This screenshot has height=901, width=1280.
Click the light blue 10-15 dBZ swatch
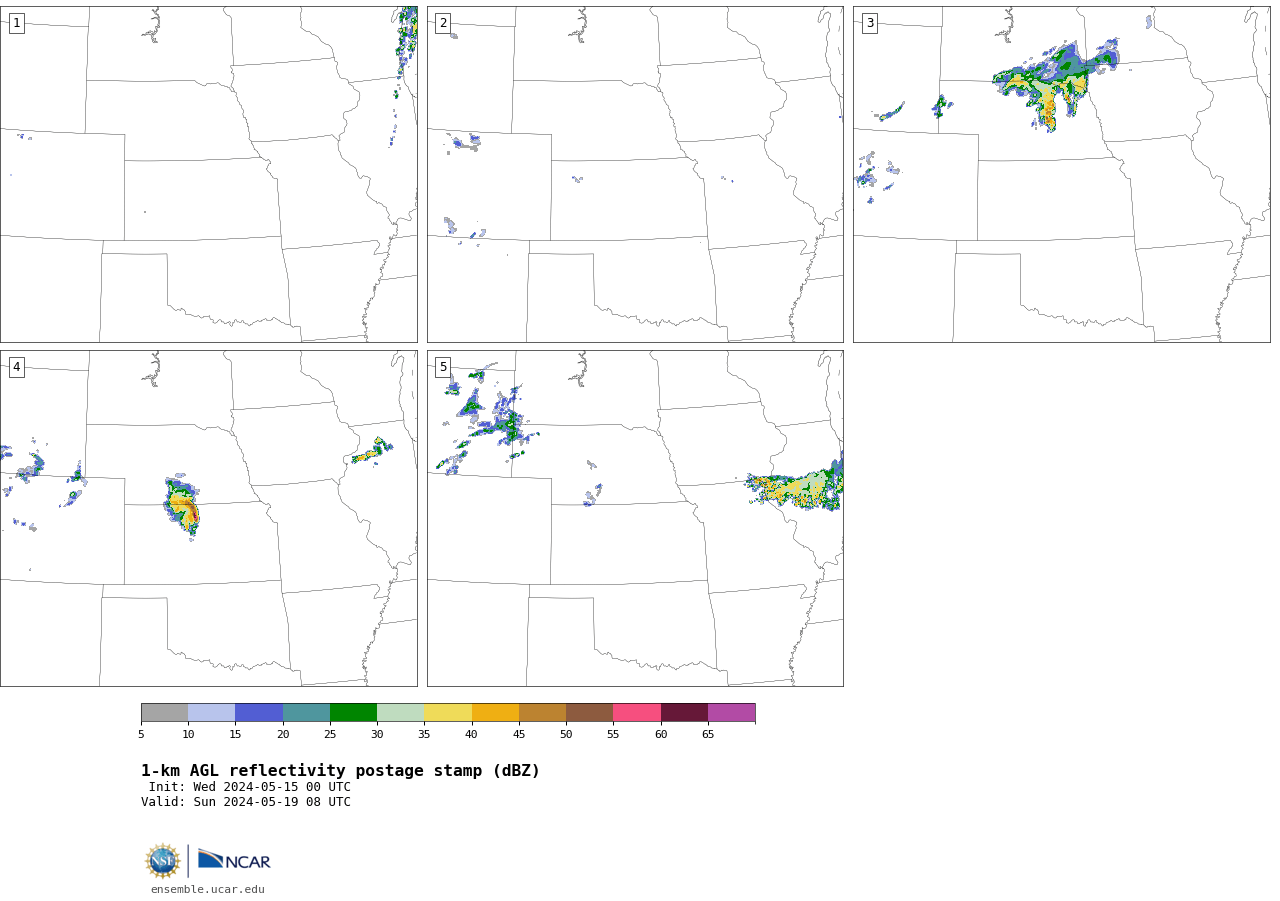[x=212, y=712]
